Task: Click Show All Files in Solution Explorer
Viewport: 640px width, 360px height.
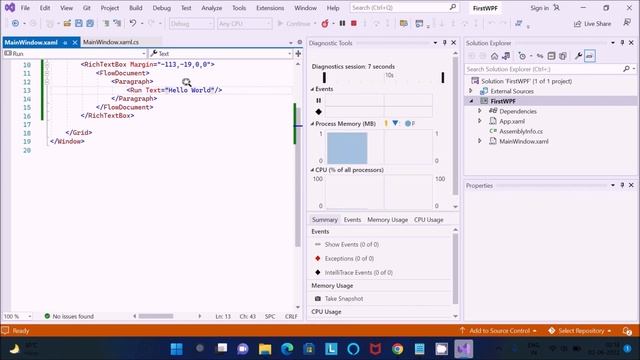Action: point(562,56)
